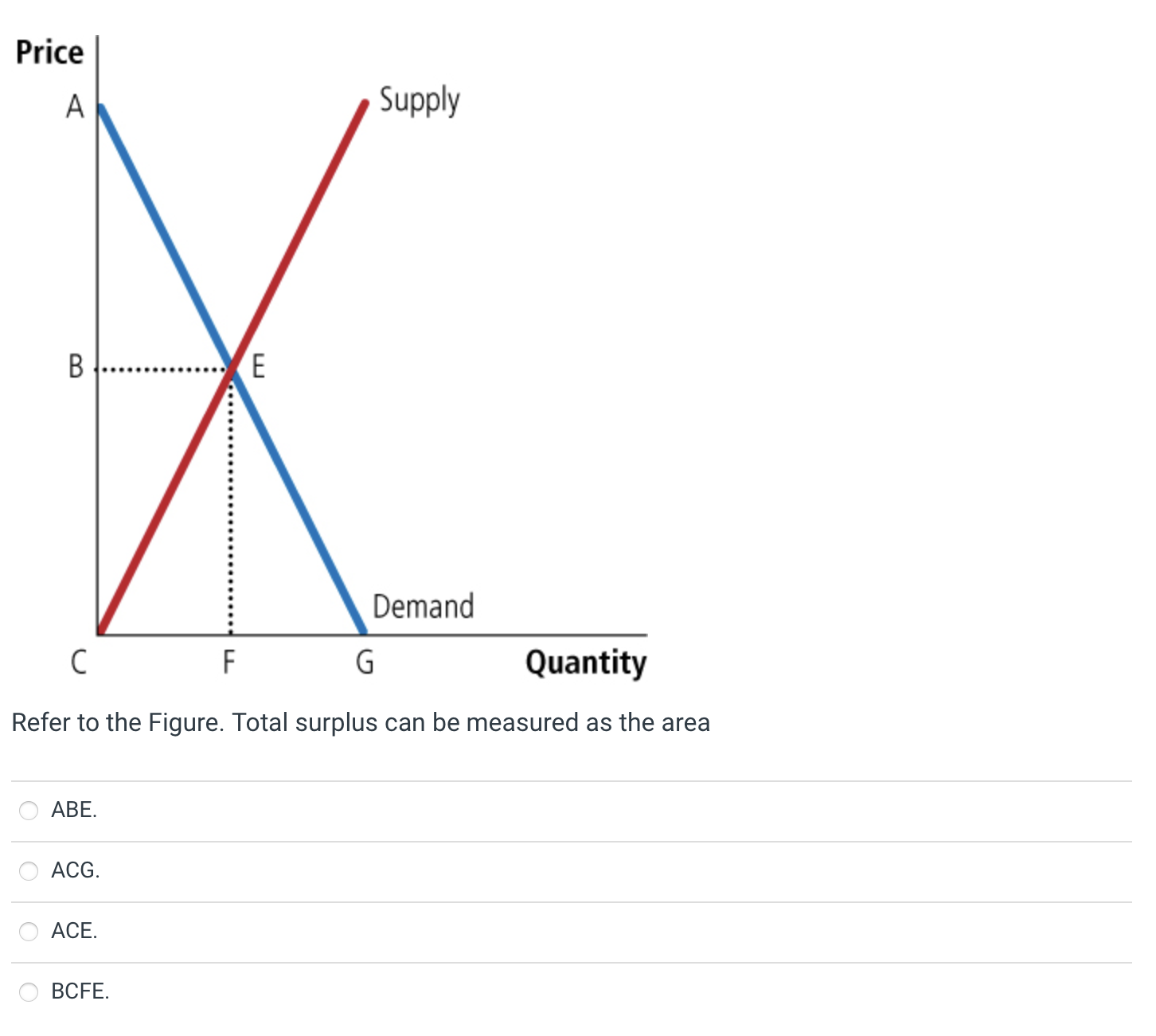Click point A on the price axis
Screen dimensions: 1156x1036
[x=76, y=105]
